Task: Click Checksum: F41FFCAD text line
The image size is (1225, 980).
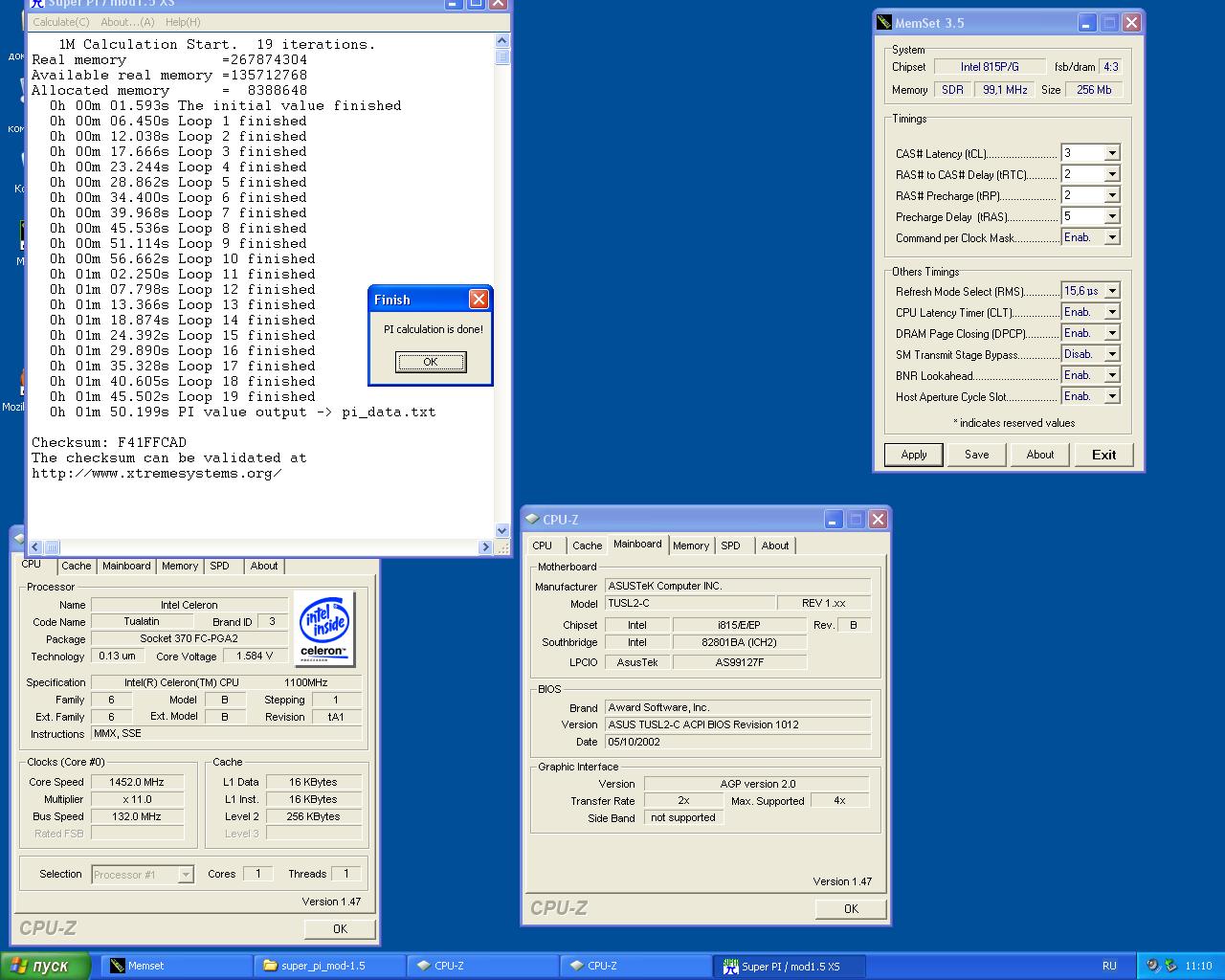Action: pyautogui.click(x=109, y=442)
